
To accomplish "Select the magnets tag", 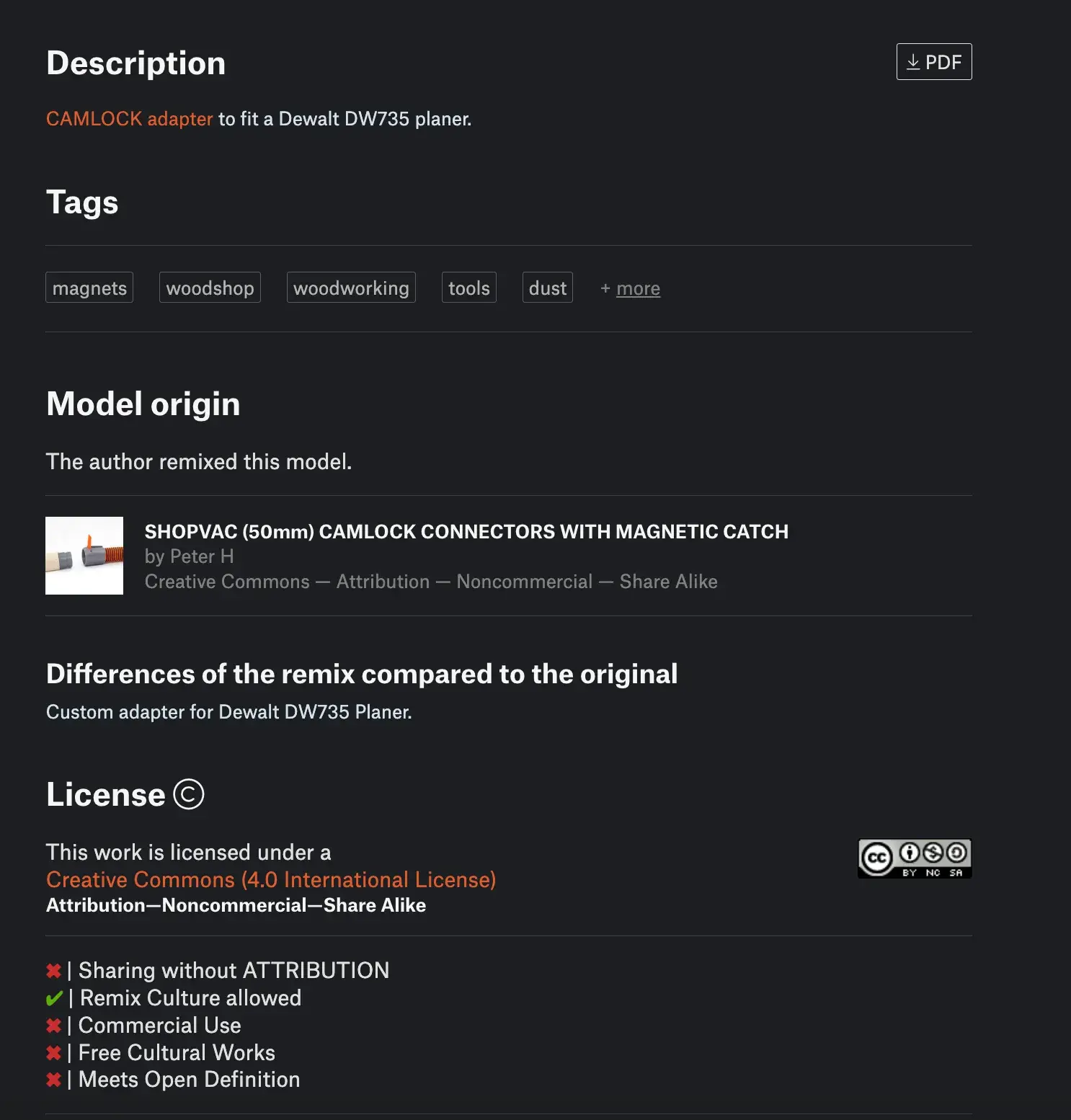I will point(89,288).
